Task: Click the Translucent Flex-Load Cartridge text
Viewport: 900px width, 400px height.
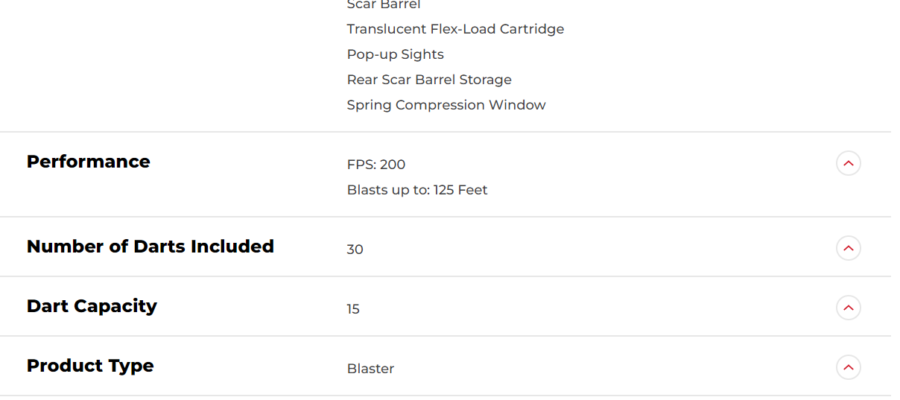Action: pos(455,29)
